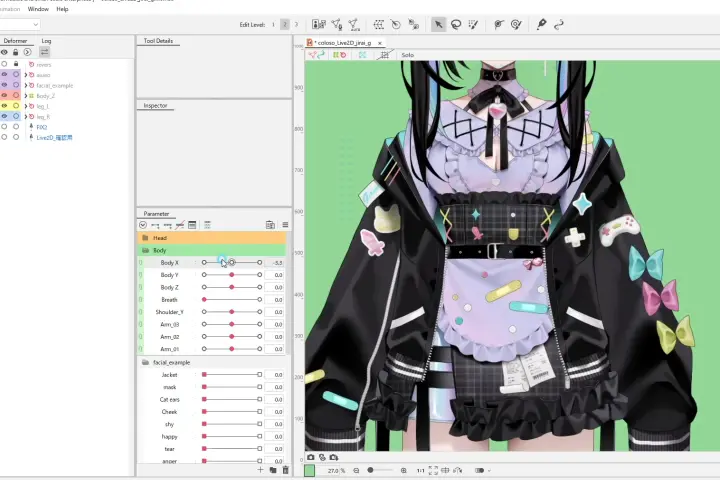Switch to the Log tab
720x480 pixels.
pos(46,41)
